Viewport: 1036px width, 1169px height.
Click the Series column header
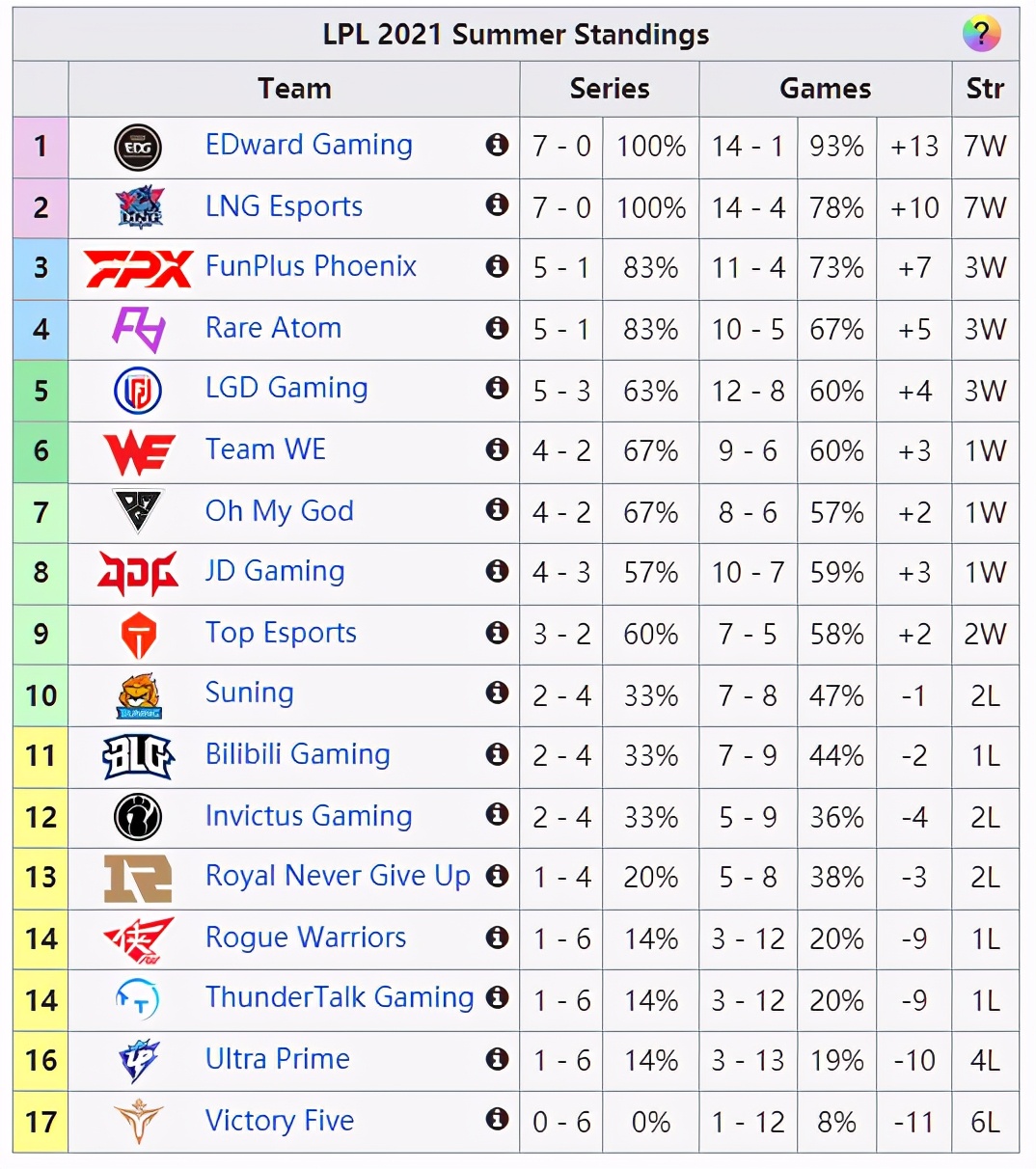610,89
